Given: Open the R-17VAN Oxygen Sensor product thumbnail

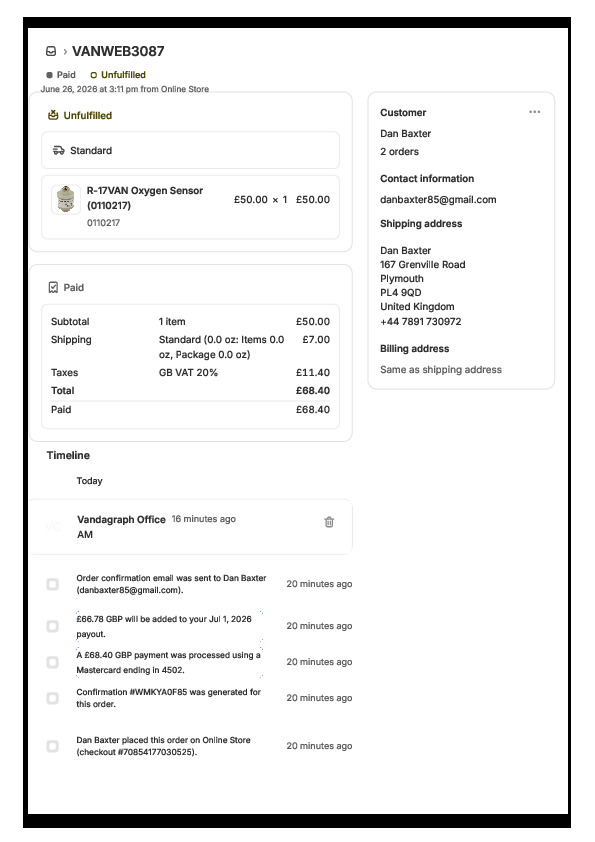Looking at the screenshot, I should (66, 199).
